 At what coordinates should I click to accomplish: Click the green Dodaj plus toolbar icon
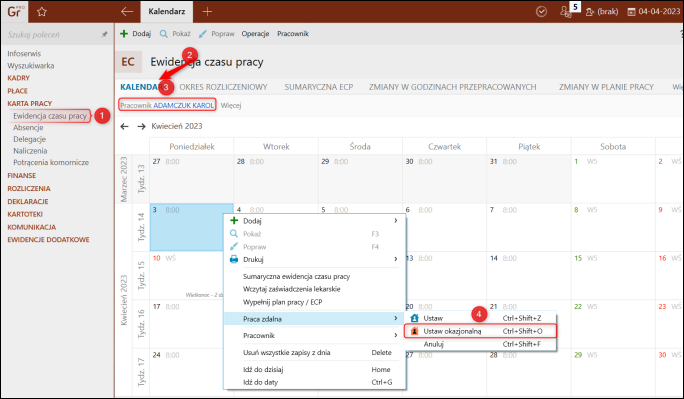click(124, 34)
